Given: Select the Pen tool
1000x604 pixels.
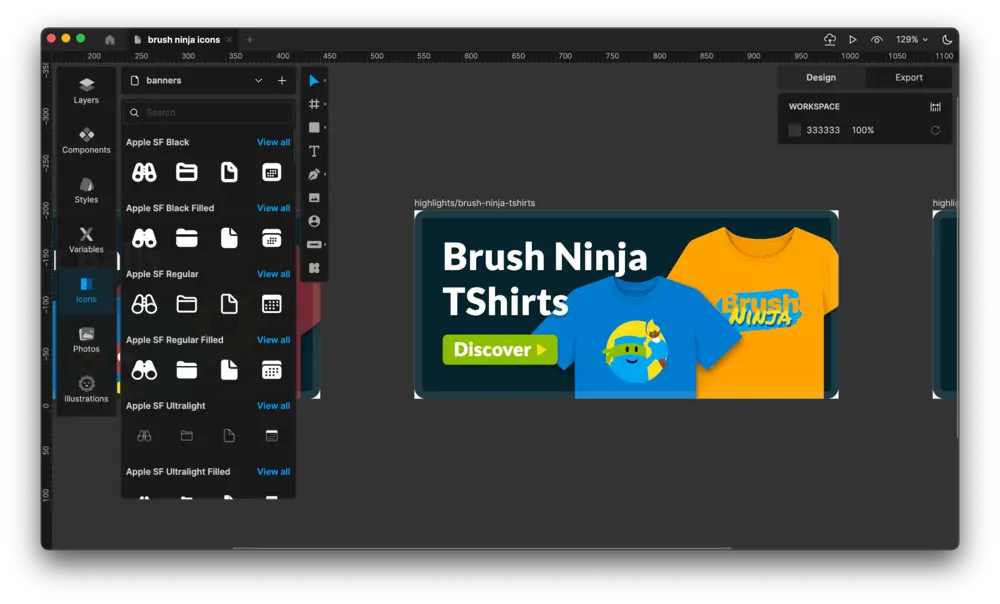Looking at the screenshot, I should 314,174.
